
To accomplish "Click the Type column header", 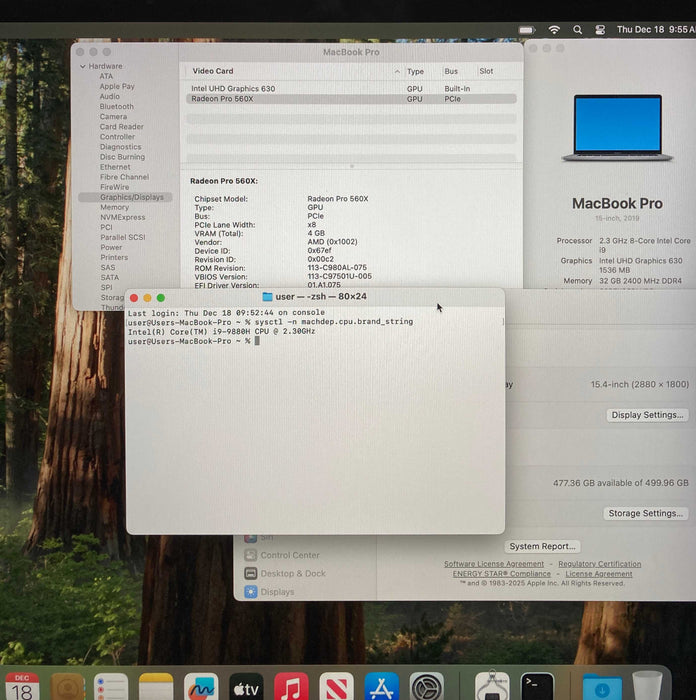I will [415, 71].
